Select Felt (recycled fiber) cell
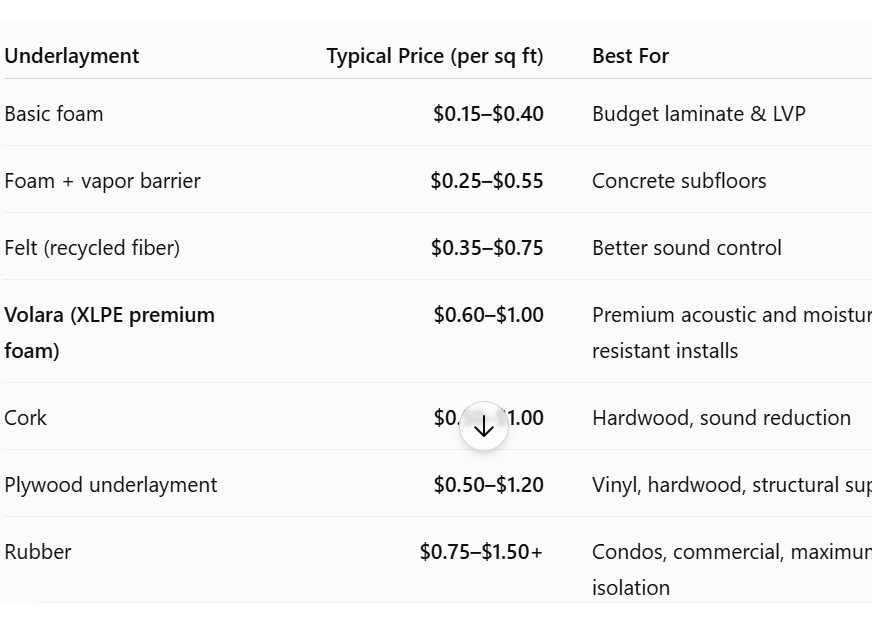This screenshot has height=633, width=872. [92, 248]
